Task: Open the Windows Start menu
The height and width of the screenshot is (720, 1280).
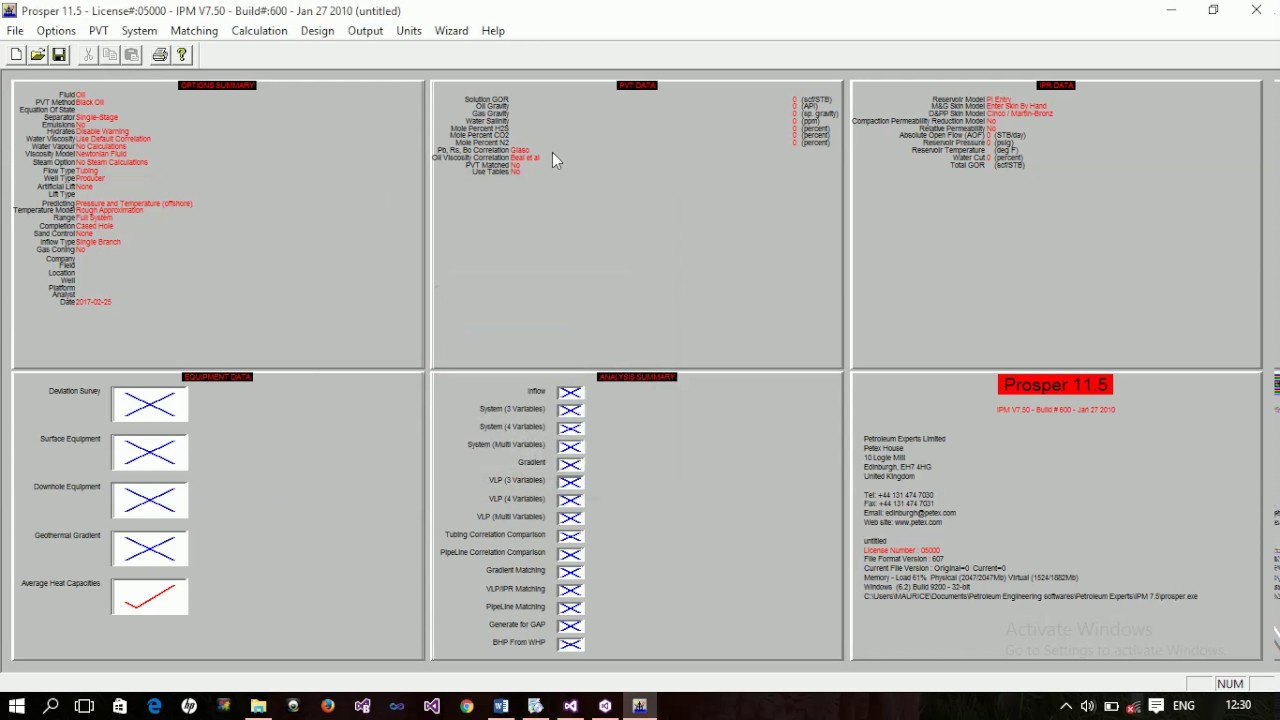Action: [x=17, y=706]
